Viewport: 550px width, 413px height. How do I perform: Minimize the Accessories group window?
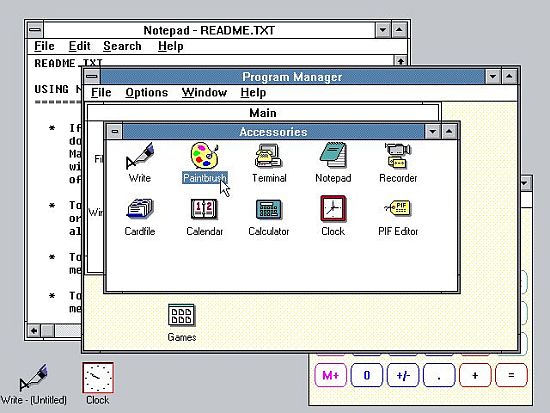[432, 132]
